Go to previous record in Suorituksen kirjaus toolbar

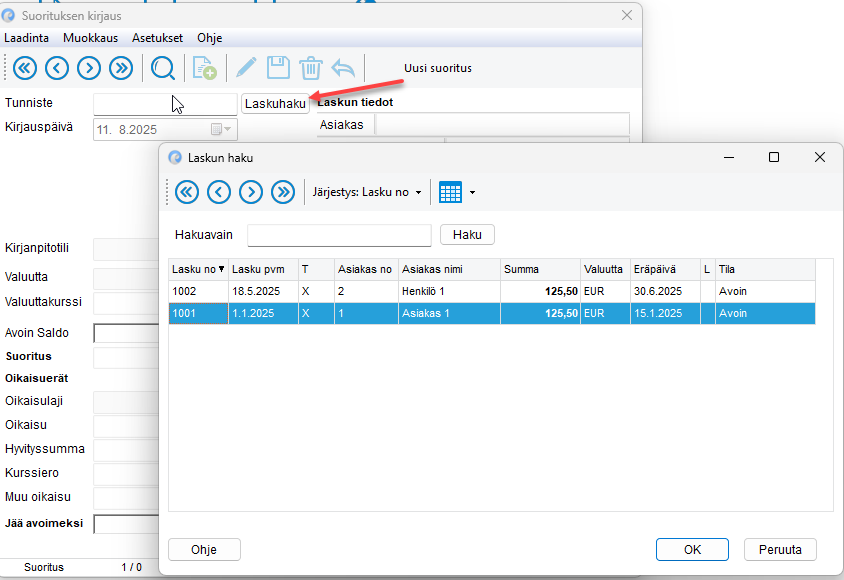pos(57,68)
